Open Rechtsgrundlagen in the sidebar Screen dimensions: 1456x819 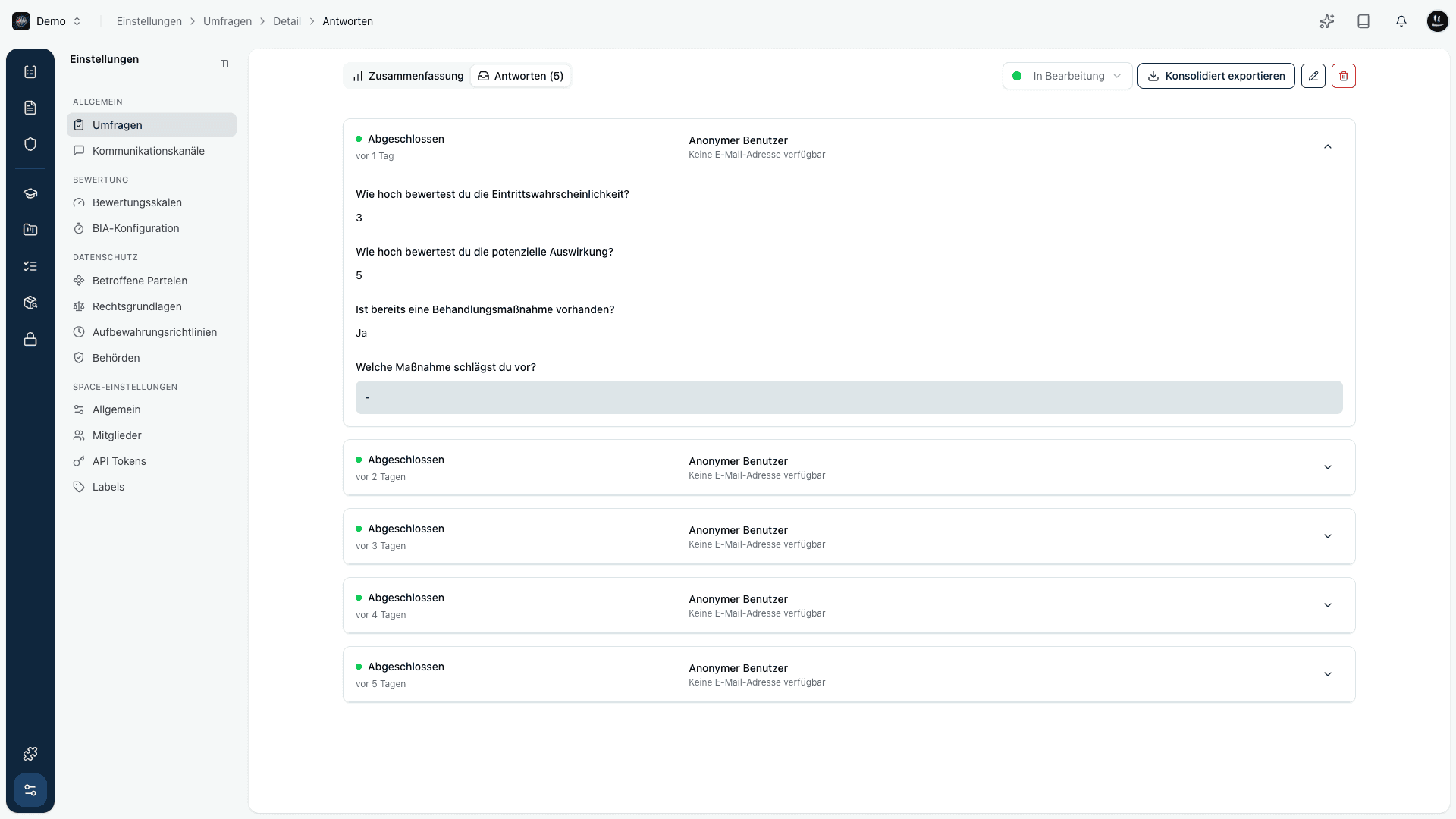[152, 306]
